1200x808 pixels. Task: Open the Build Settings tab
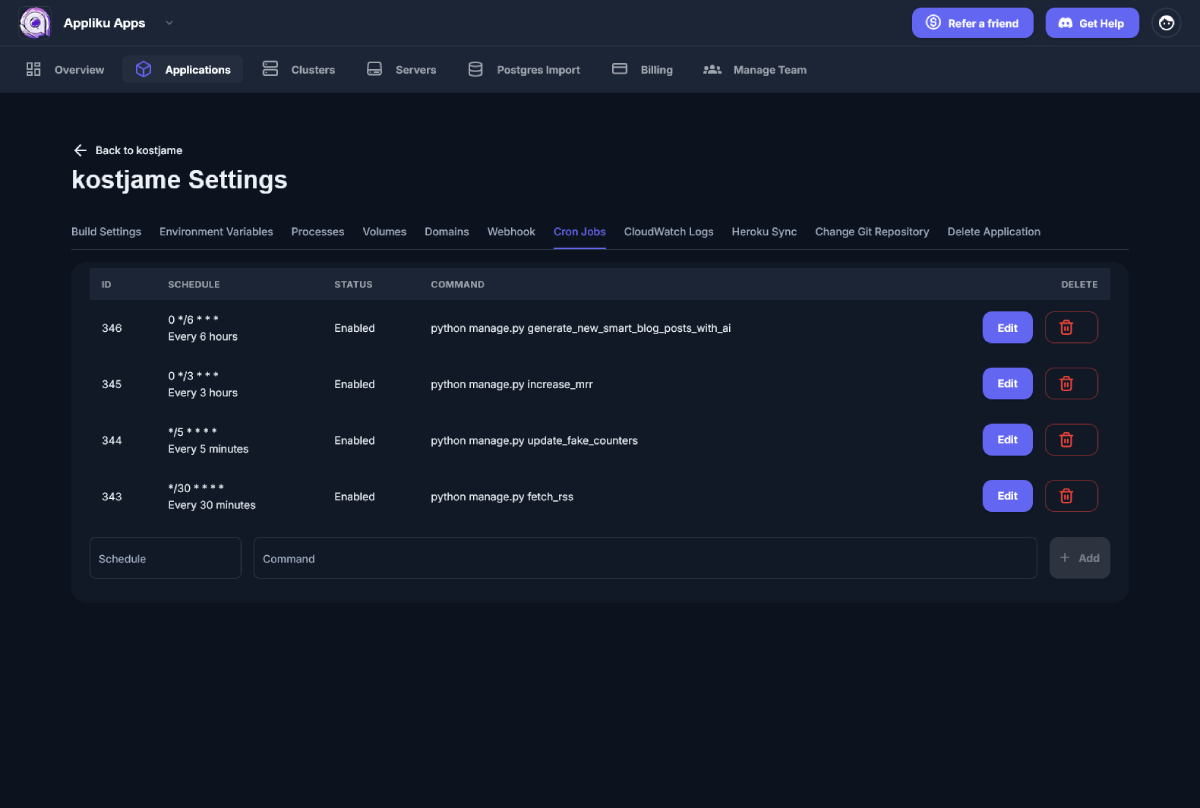(106, 231)
